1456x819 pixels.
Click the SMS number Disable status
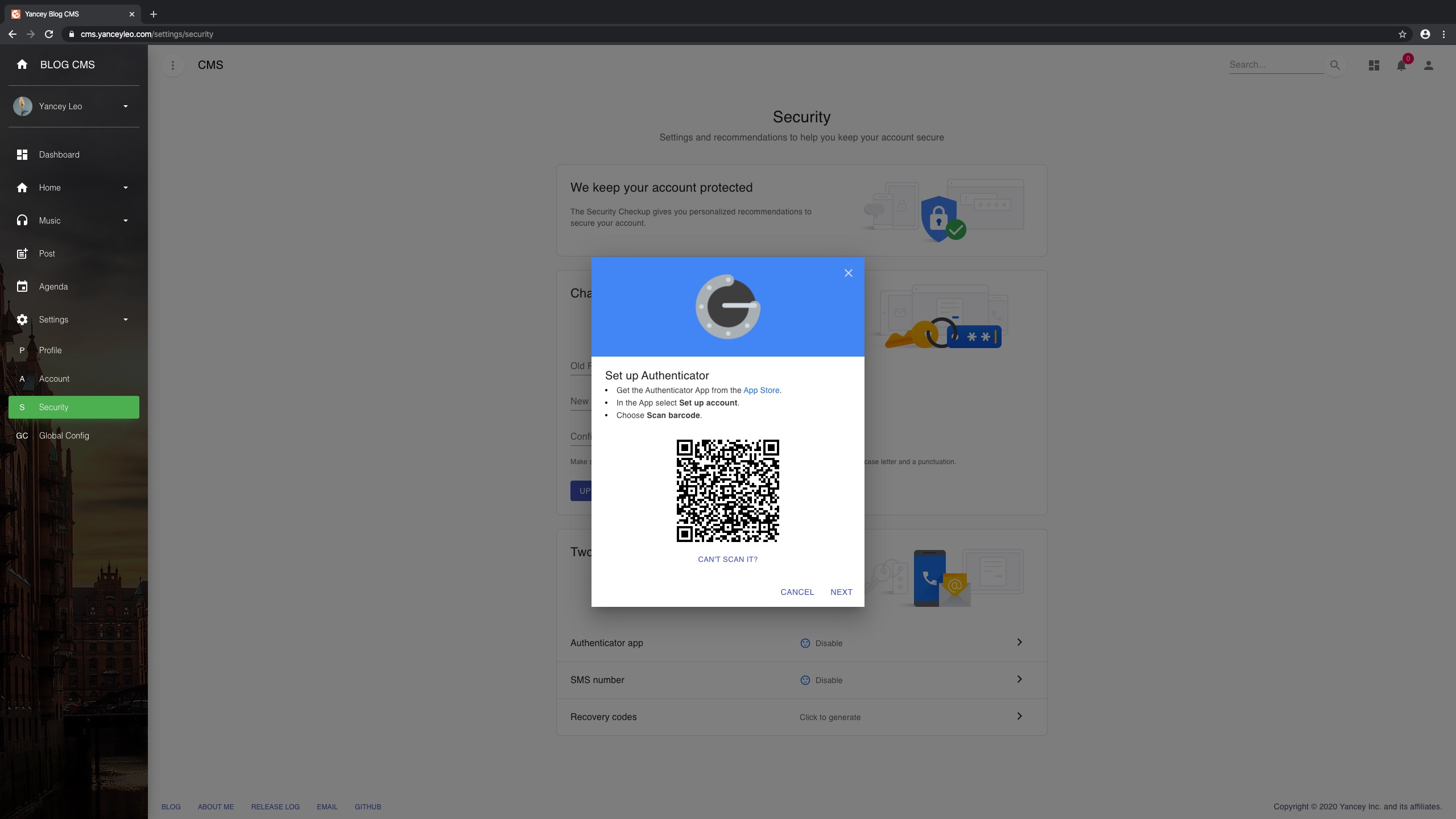pos(821,680)
